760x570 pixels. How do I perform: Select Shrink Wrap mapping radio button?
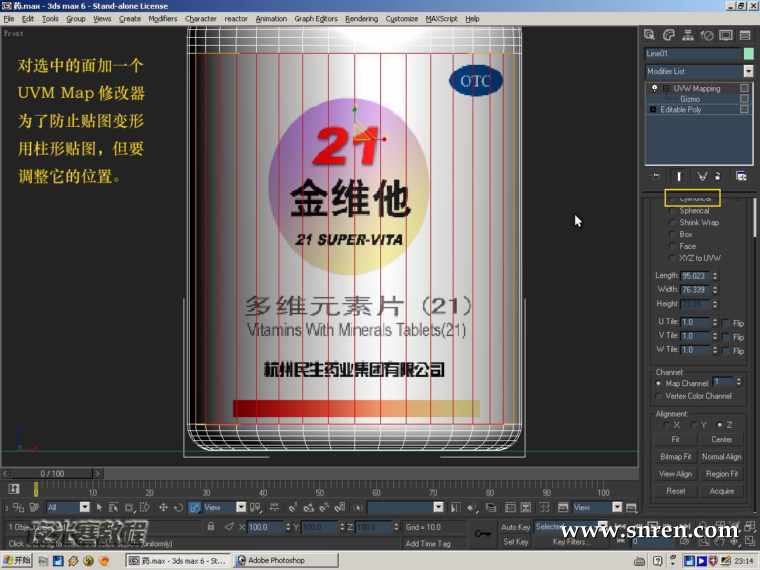(x=672, y=222)
